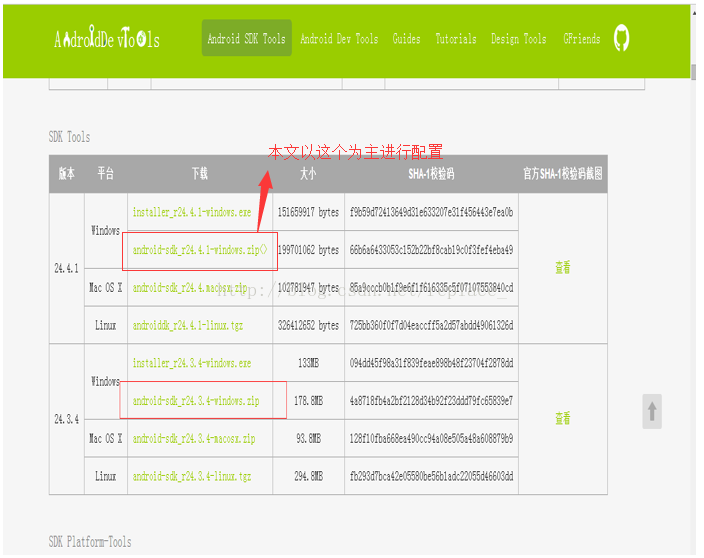Click the page vertical scrollbar thumb
This screenshot has height=558, width=704.
[693, 72]
